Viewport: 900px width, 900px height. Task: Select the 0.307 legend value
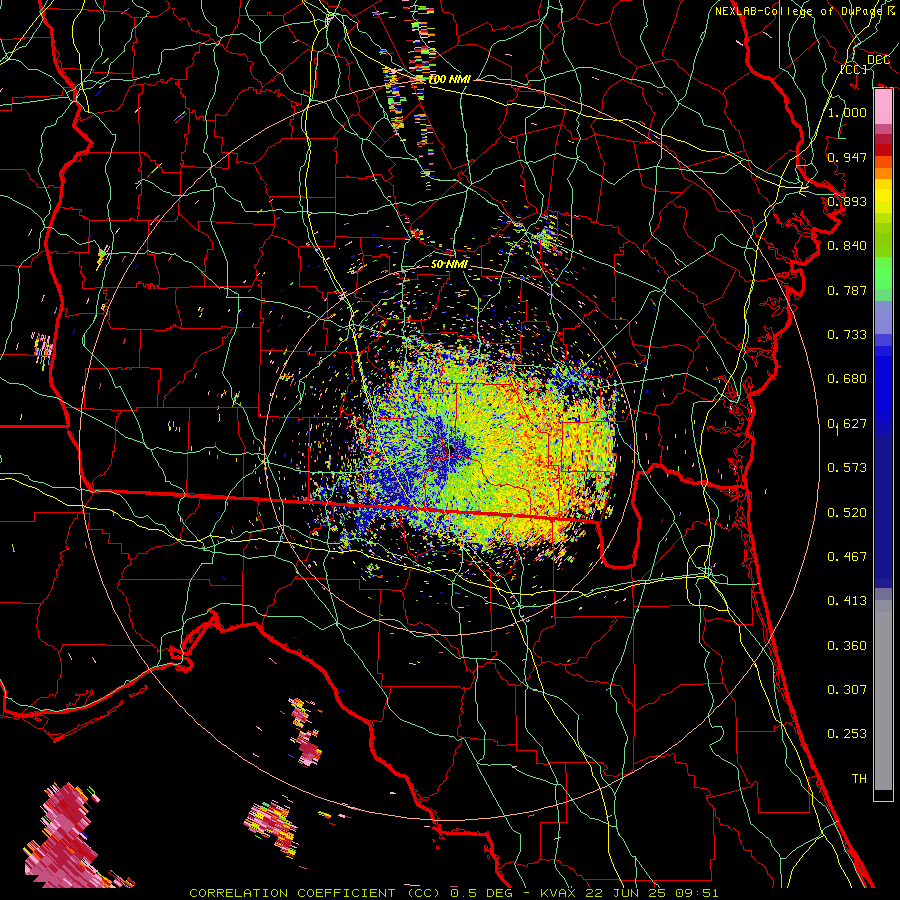847,690
